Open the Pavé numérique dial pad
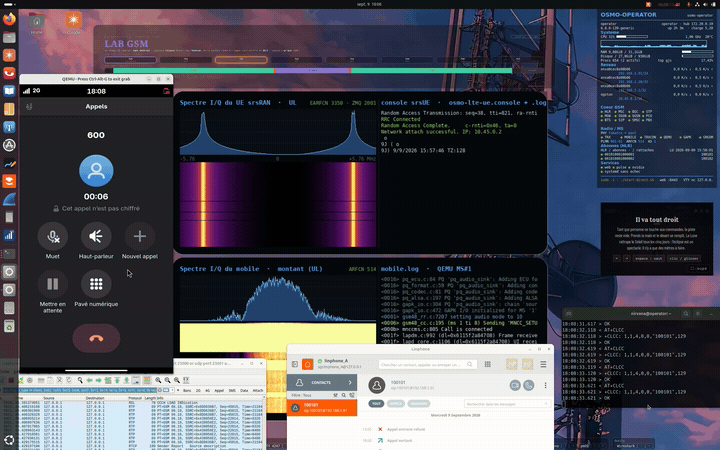The width and height of the screenshot is (720, 450). pos(96,284)
